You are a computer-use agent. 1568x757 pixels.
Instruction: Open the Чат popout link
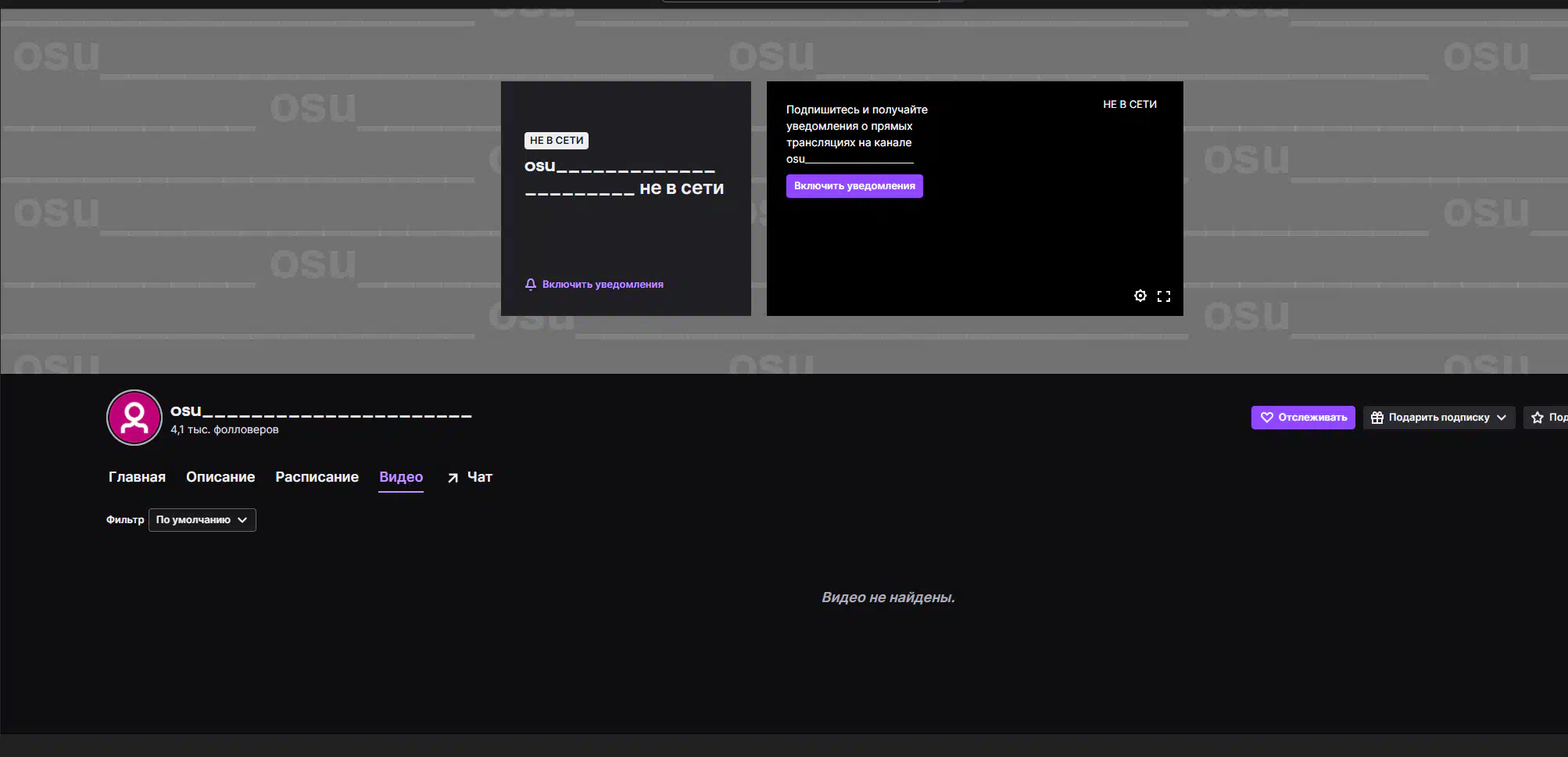tap(470, 477)
